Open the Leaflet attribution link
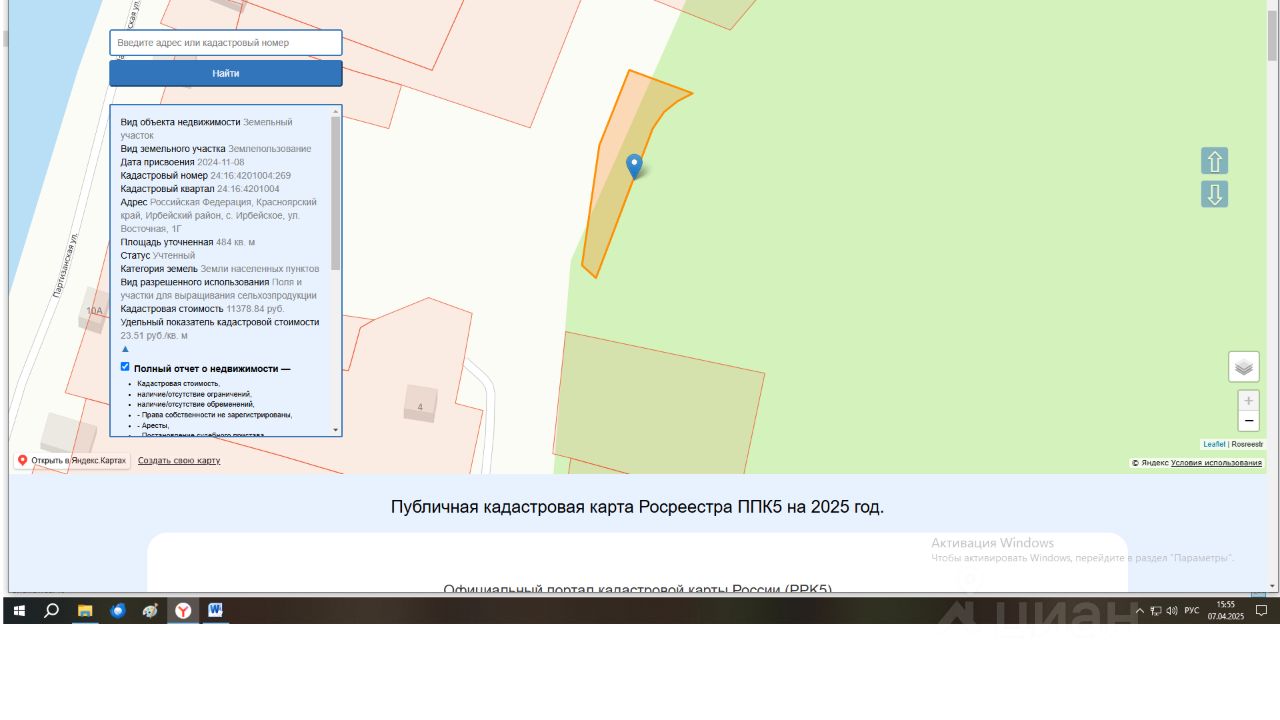Viewport: 1280px width, 720px height. pos(1214,444)
